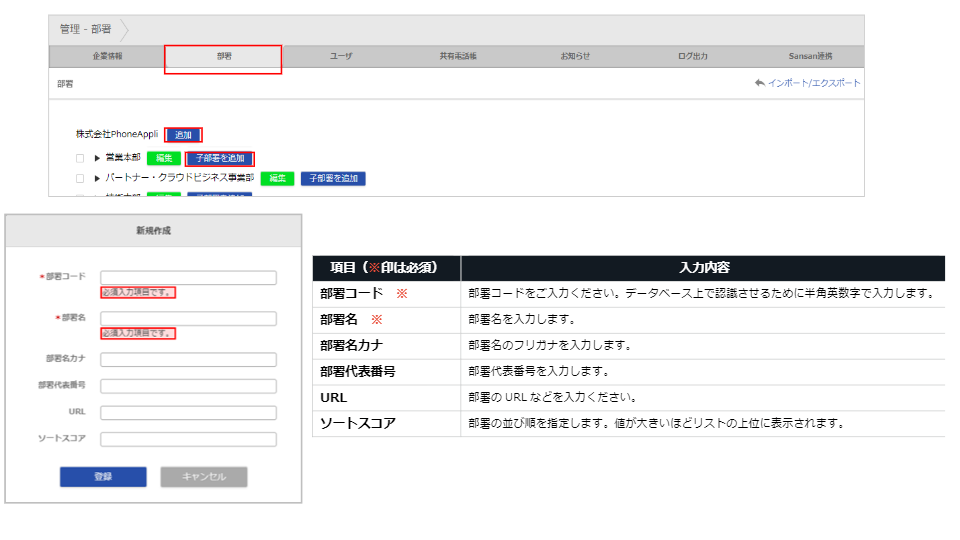Open the Sansan連携 tab
The image size is (960, 540).
809,56
